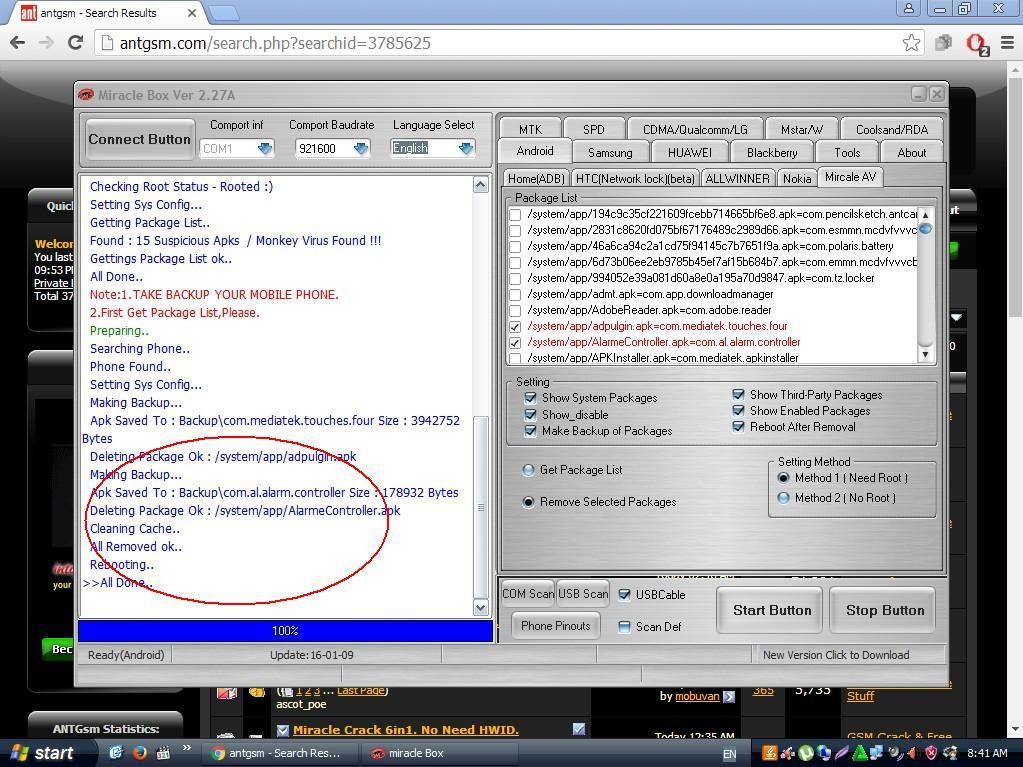The image size is (1023, 767).
Task: Switch to the Samsung tab
Action: tap(610, 153)
